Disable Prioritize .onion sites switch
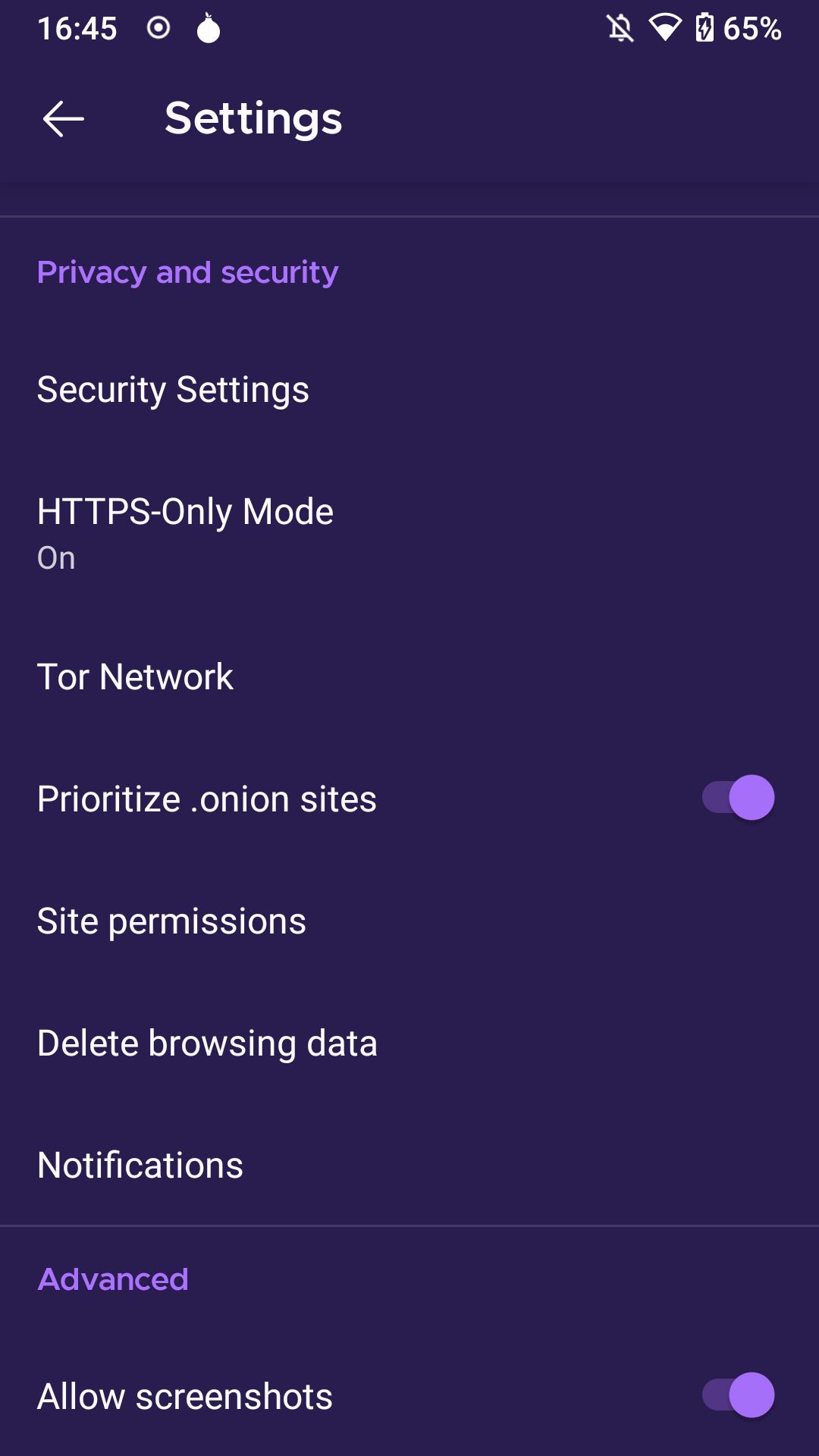819x1456 pixels. click(x=738, y=798)
